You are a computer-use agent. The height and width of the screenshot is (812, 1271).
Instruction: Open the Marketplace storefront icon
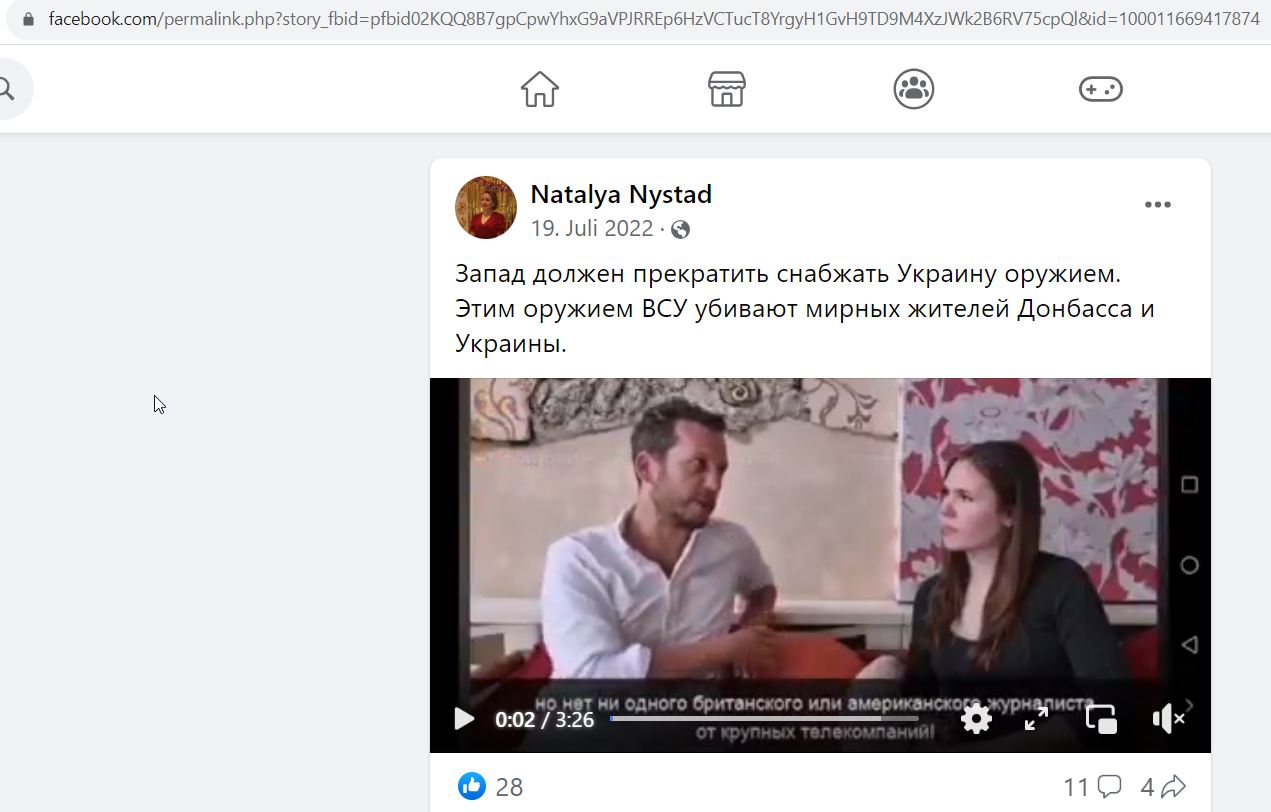click(x=727, y=89)
